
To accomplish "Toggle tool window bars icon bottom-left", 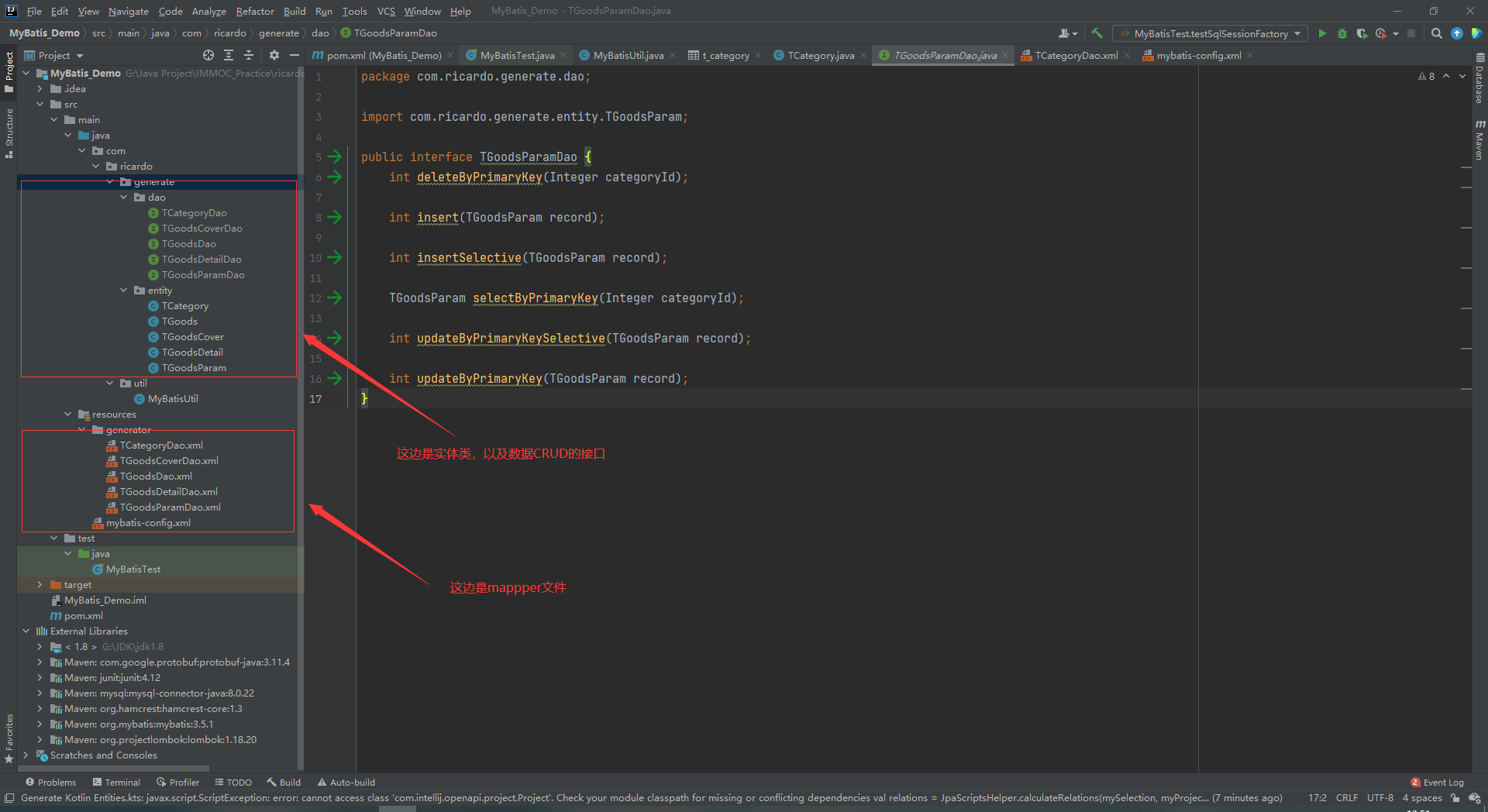I will [x=9, y=798].
